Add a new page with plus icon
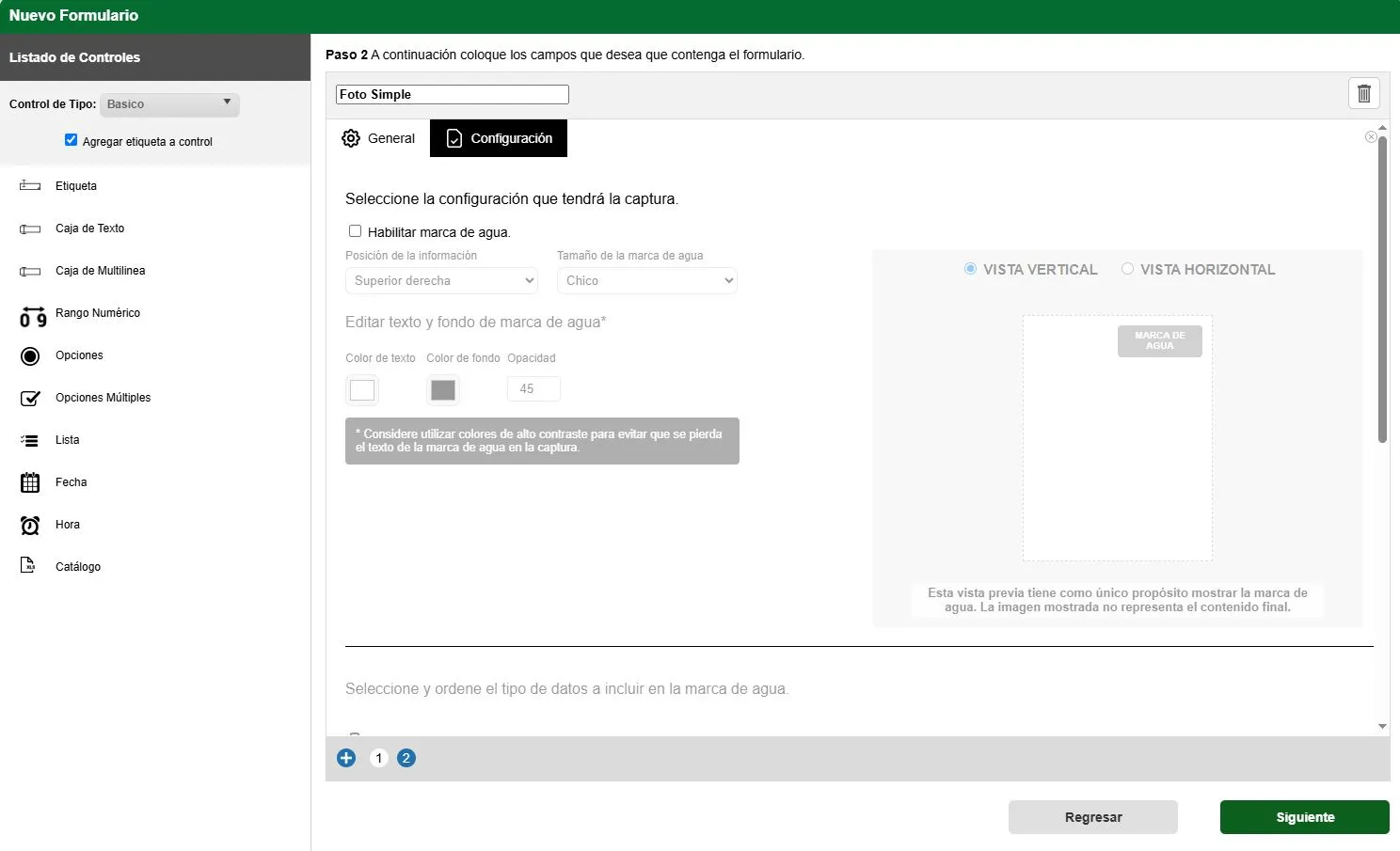 coord(346,758)
